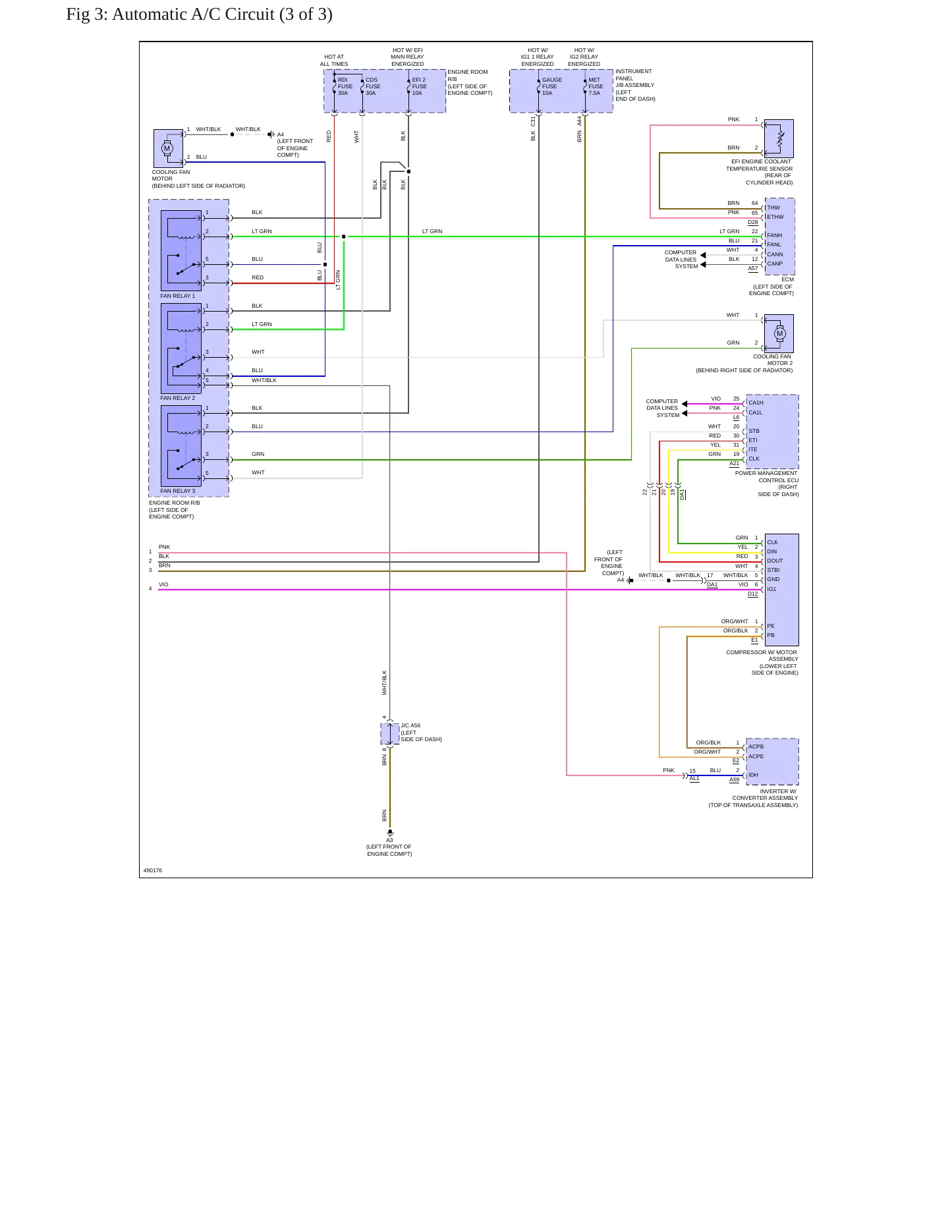Click the 'VIO' wire label at terminal 4

(x=163, y=584)
